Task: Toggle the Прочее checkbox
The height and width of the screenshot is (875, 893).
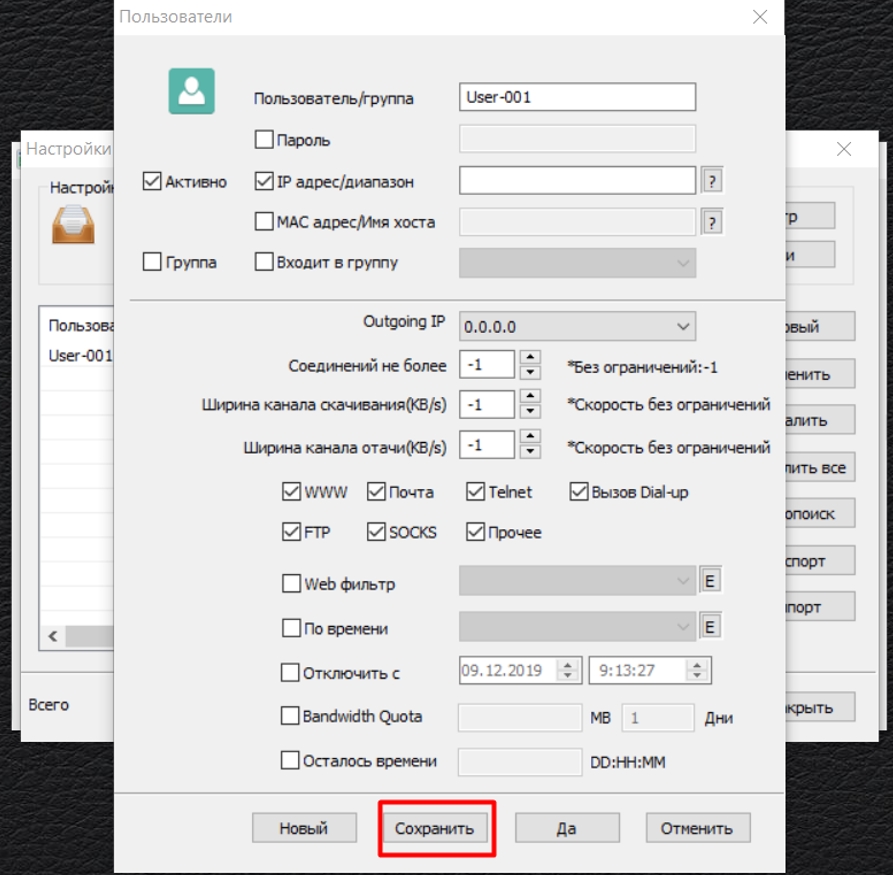Action: pos(475,531)
